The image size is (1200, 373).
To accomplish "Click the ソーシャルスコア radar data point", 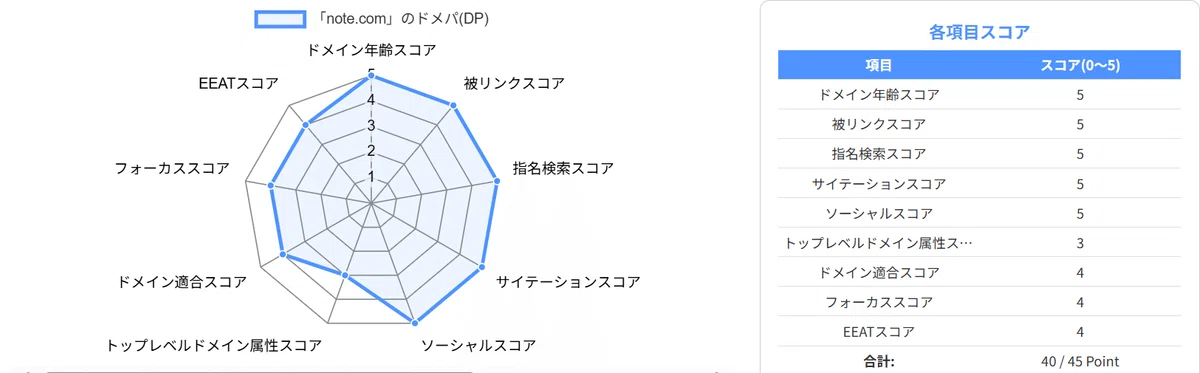I will [x=415, y=321].
